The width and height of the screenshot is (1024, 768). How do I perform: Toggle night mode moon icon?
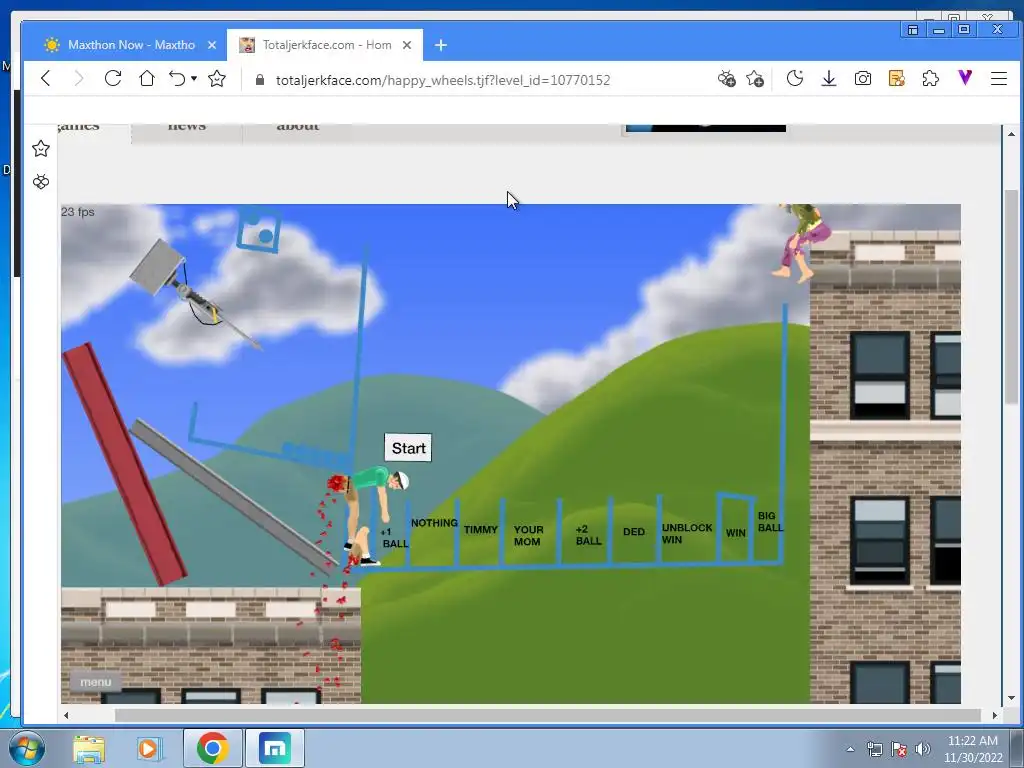[x=795, y=78]
